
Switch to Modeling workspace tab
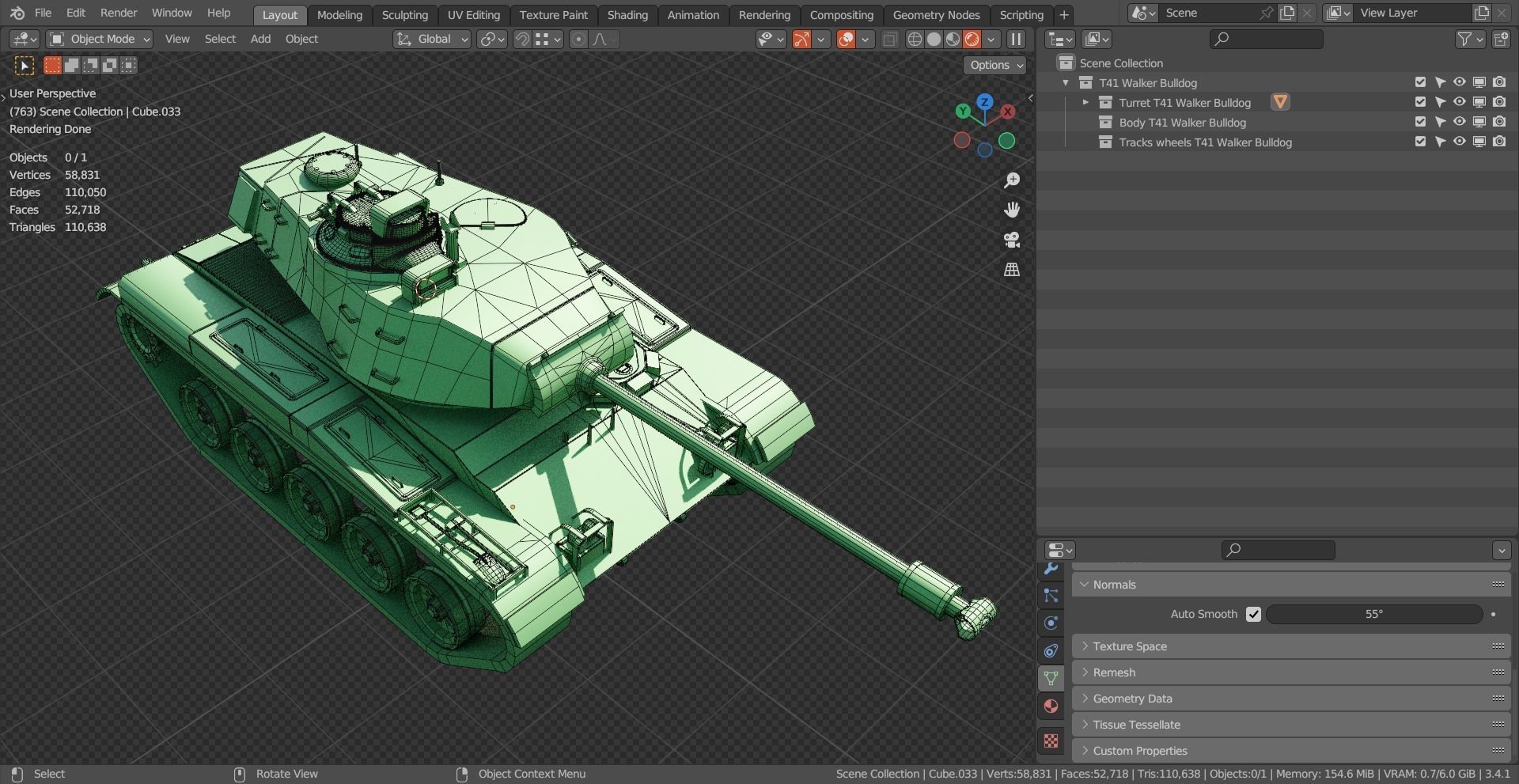click(339, 15)
